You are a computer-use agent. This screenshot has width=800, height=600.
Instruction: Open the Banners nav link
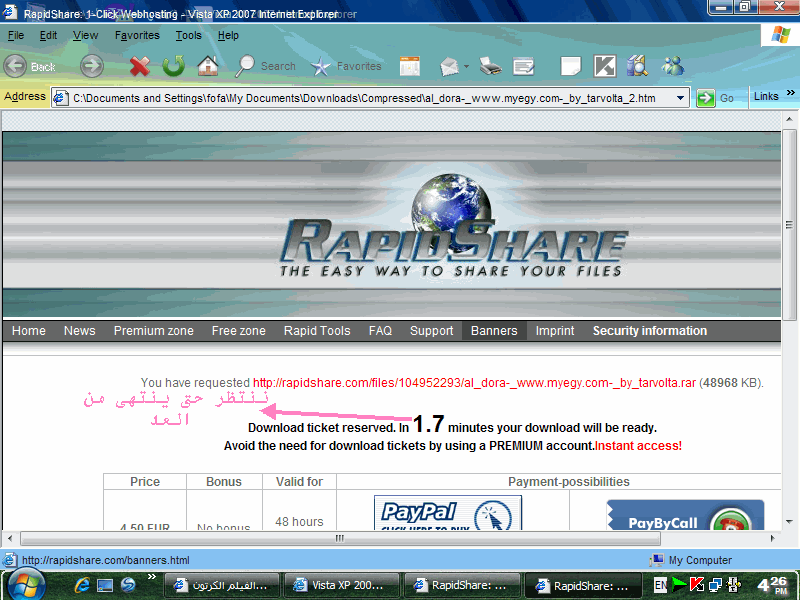494,331
